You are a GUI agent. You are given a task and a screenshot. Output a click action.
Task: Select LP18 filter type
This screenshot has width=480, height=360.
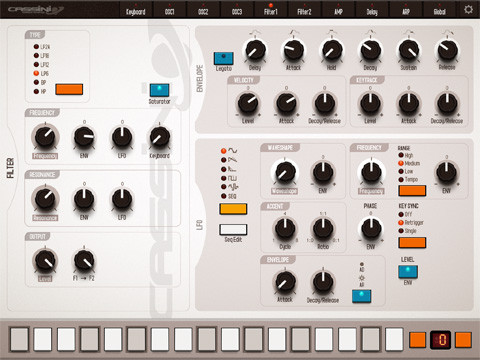(41, 56)
